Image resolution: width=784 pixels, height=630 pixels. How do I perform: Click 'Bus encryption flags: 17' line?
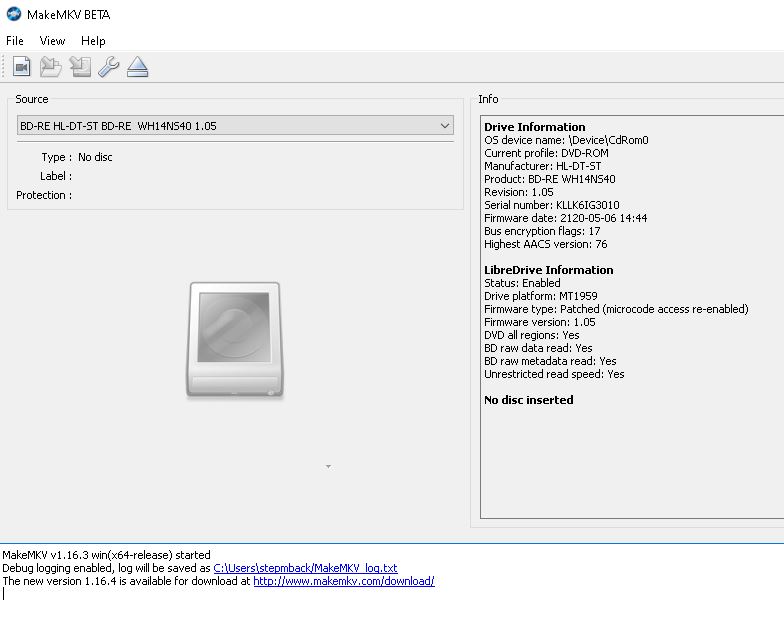542,231
